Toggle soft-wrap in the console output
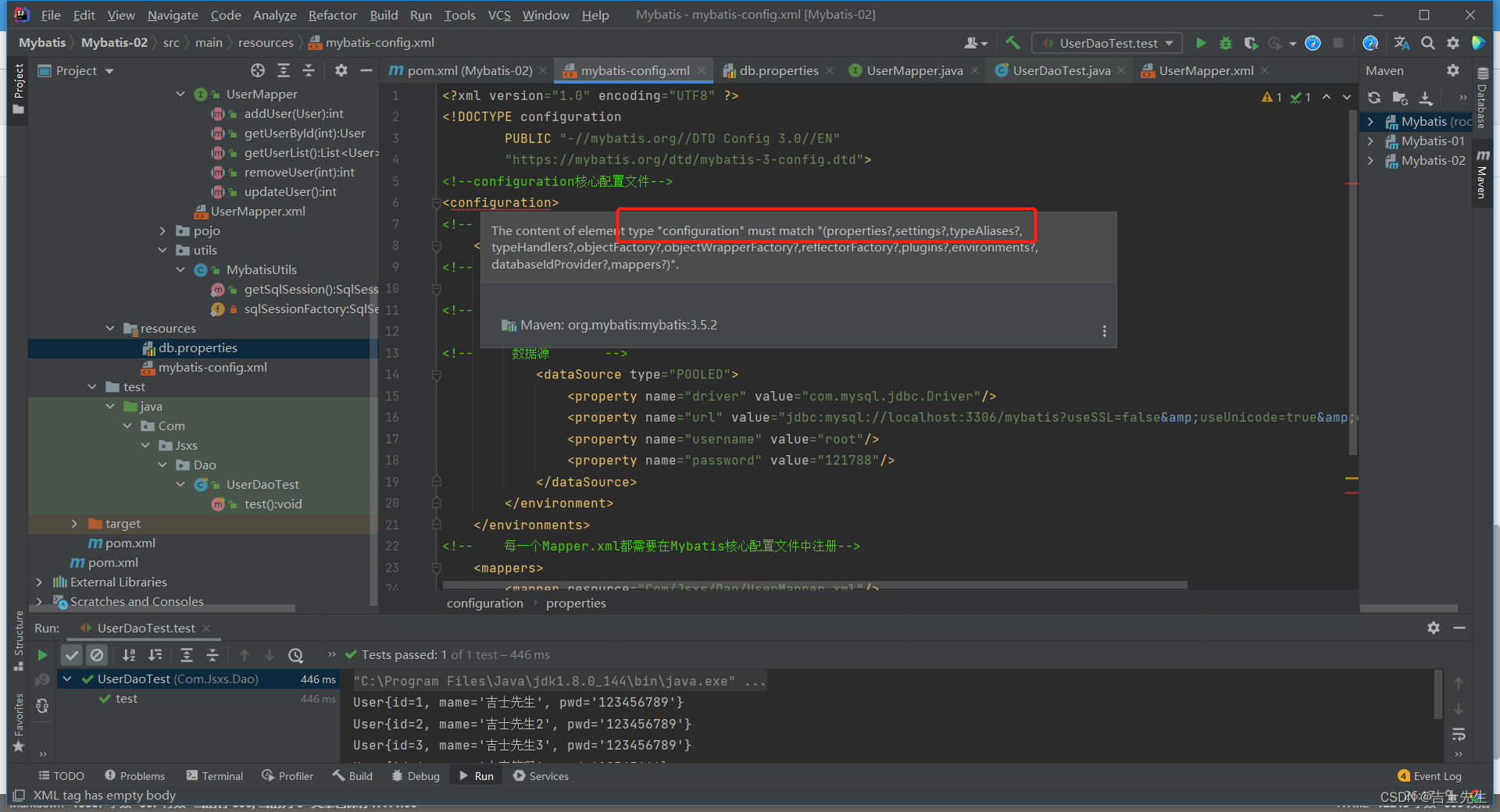 (1459, 735)
